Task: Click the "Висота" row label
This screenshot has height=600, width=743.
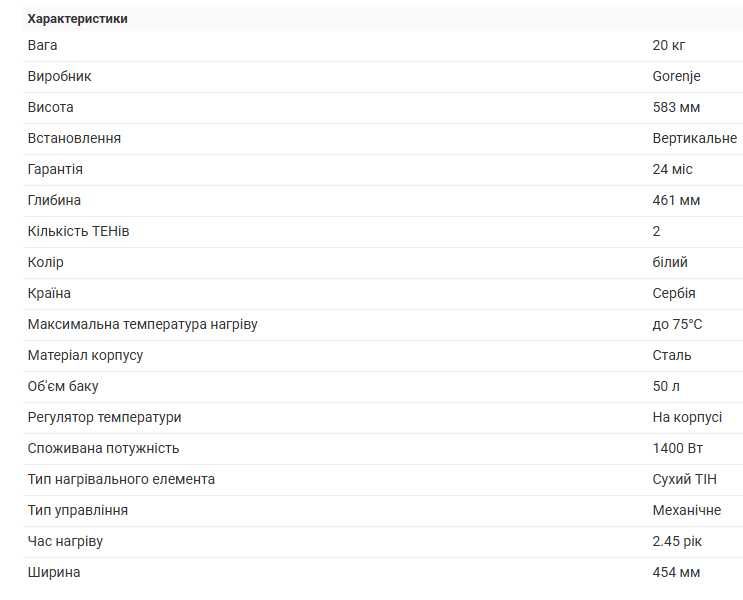Action: click(x=50, y=107)
